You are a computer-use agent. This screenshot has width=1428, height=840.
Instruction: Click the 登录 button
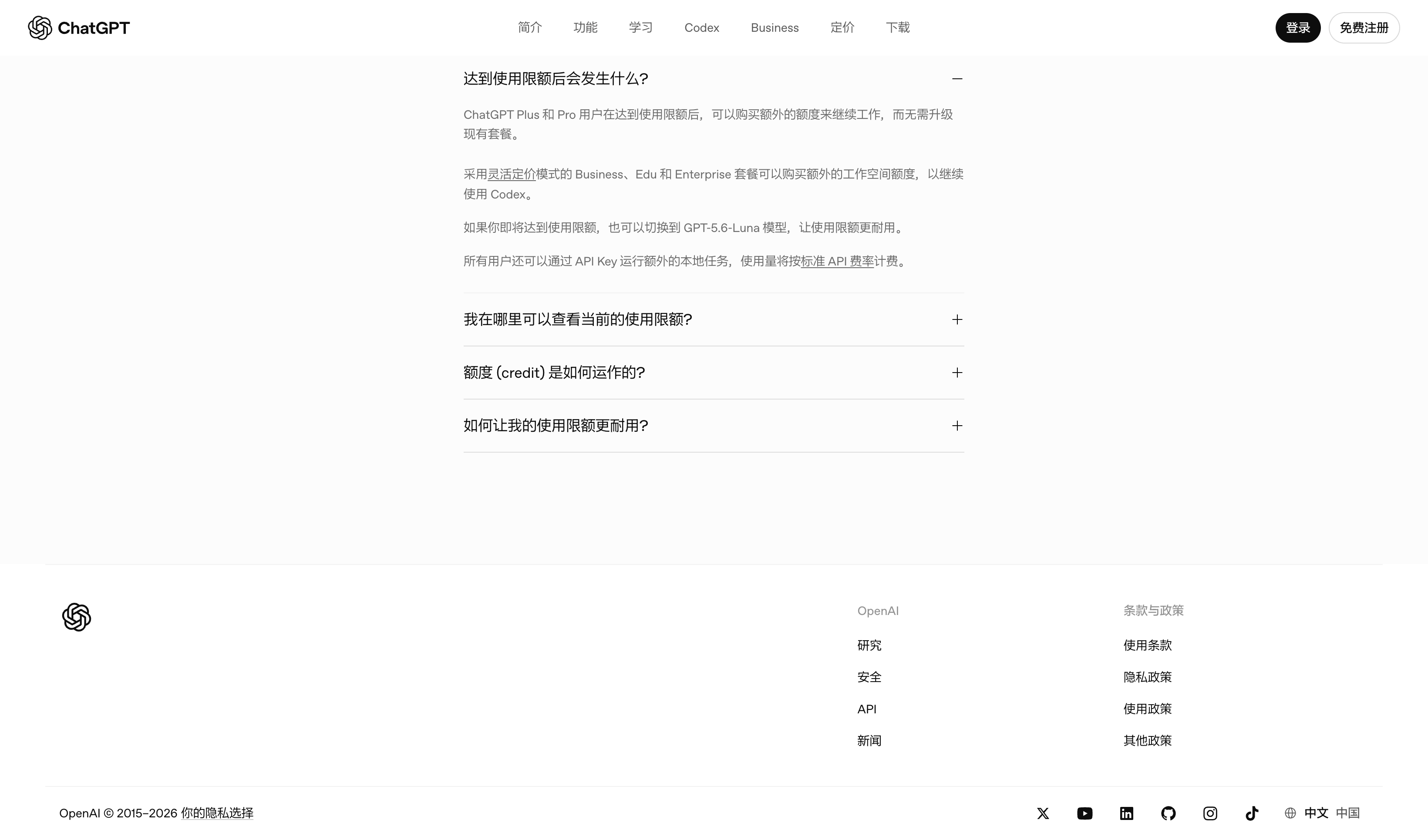1298,28
